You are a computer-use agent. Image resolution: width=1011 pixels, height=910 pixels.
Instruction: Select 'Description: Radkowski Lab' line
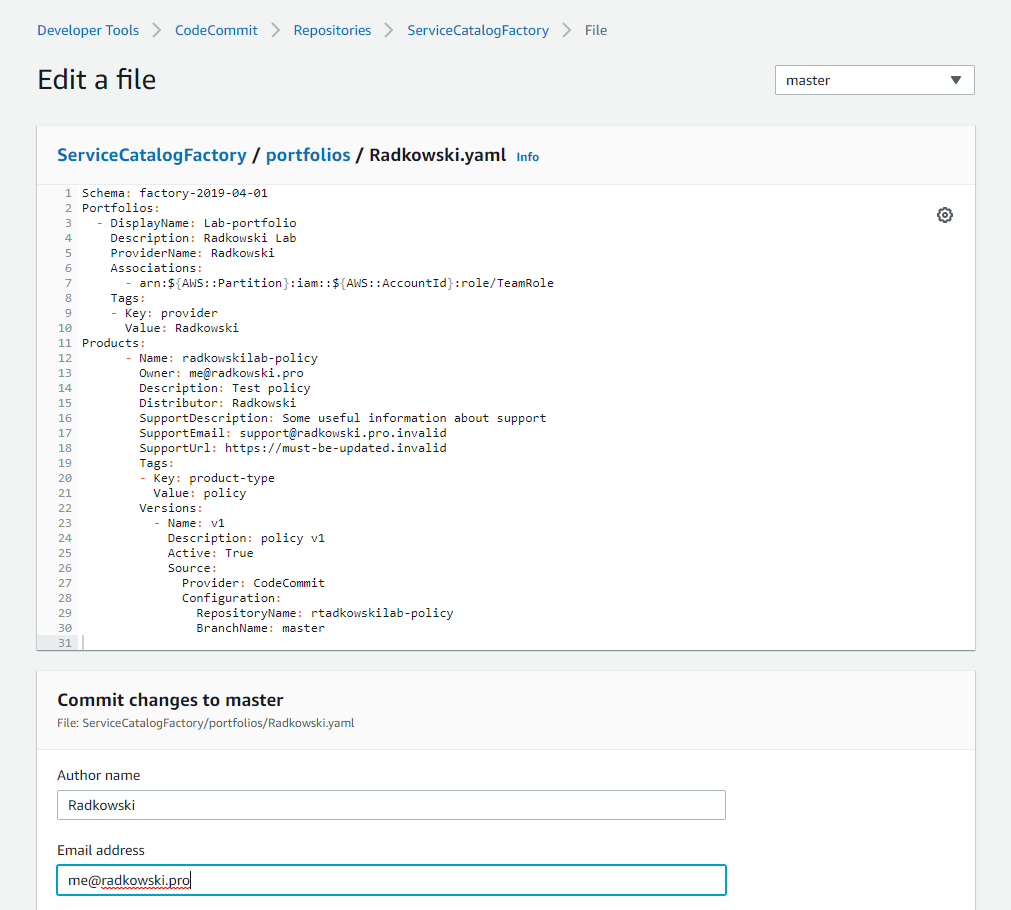[x=203, y=238]
